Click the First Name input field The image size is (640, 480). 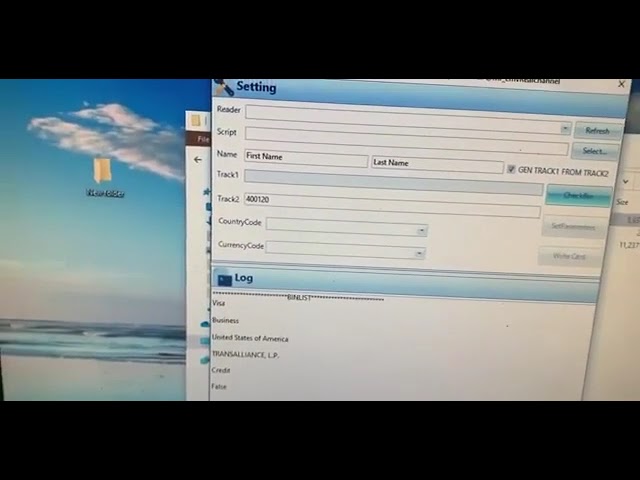coord(306,158)
